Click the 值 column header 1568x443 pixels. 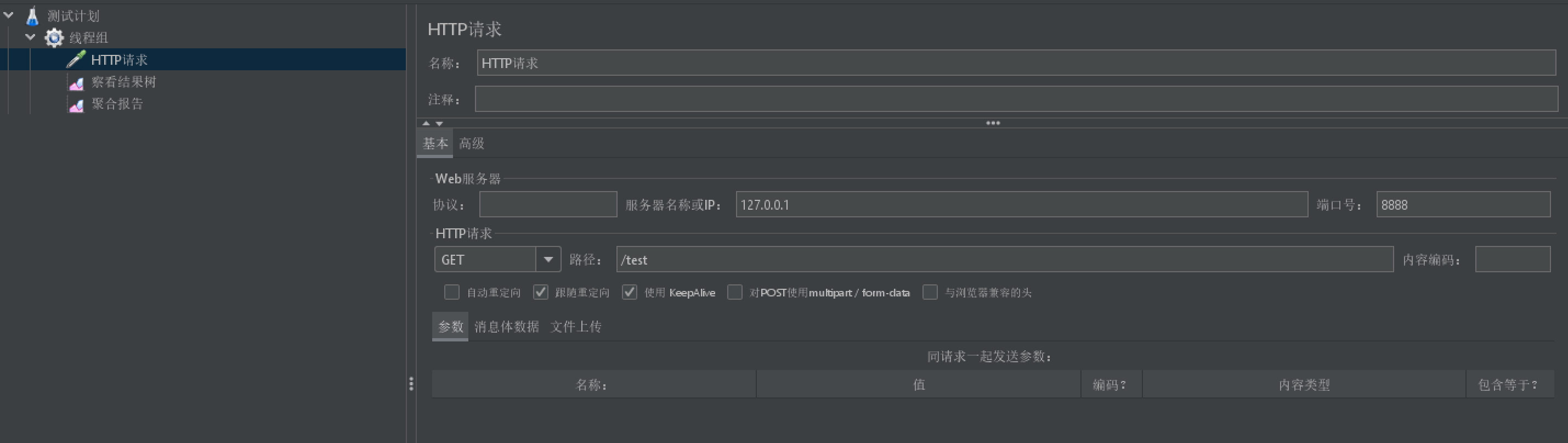(919, 384)
